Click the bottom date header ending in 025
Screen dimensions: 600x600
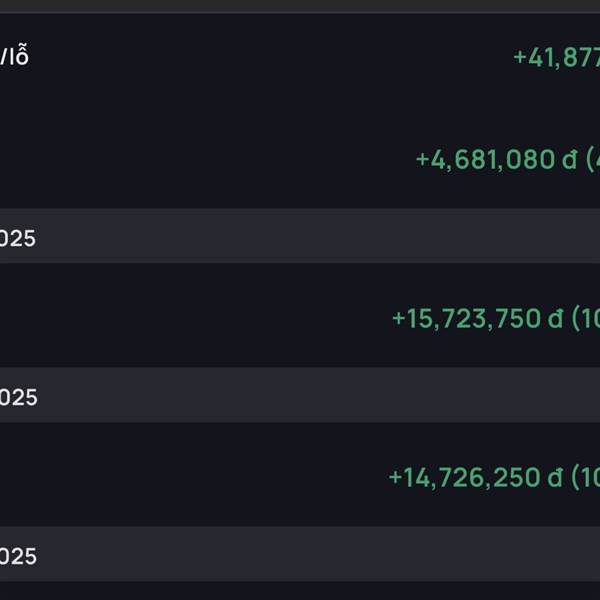[18, 556]
